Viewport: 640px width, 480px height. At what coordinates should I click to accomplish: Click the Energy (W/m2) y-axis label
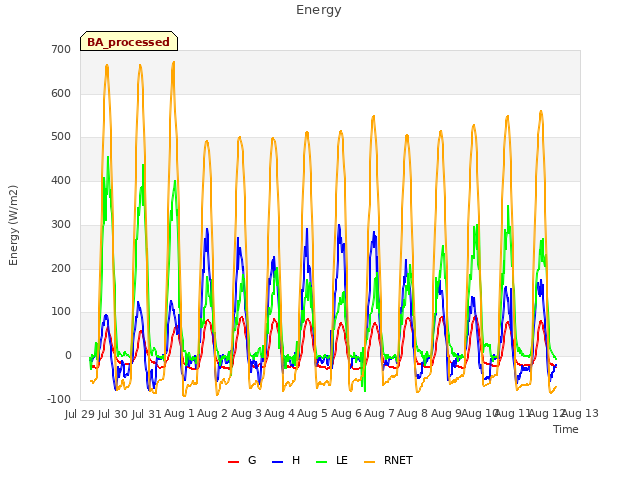pos(13,225)
